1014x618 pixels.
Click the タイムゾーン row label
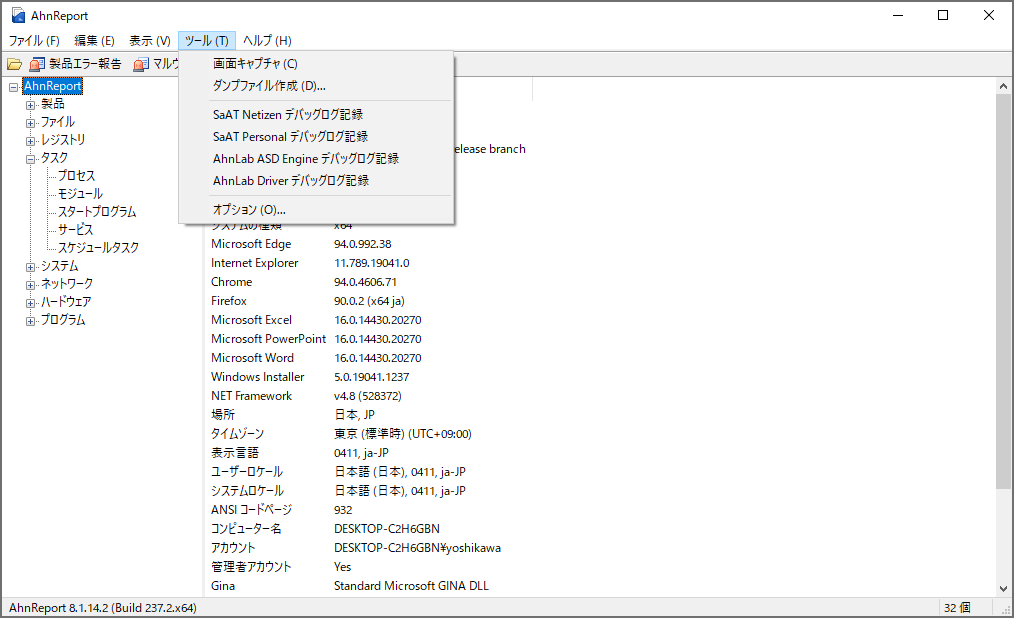coord(237,434)
